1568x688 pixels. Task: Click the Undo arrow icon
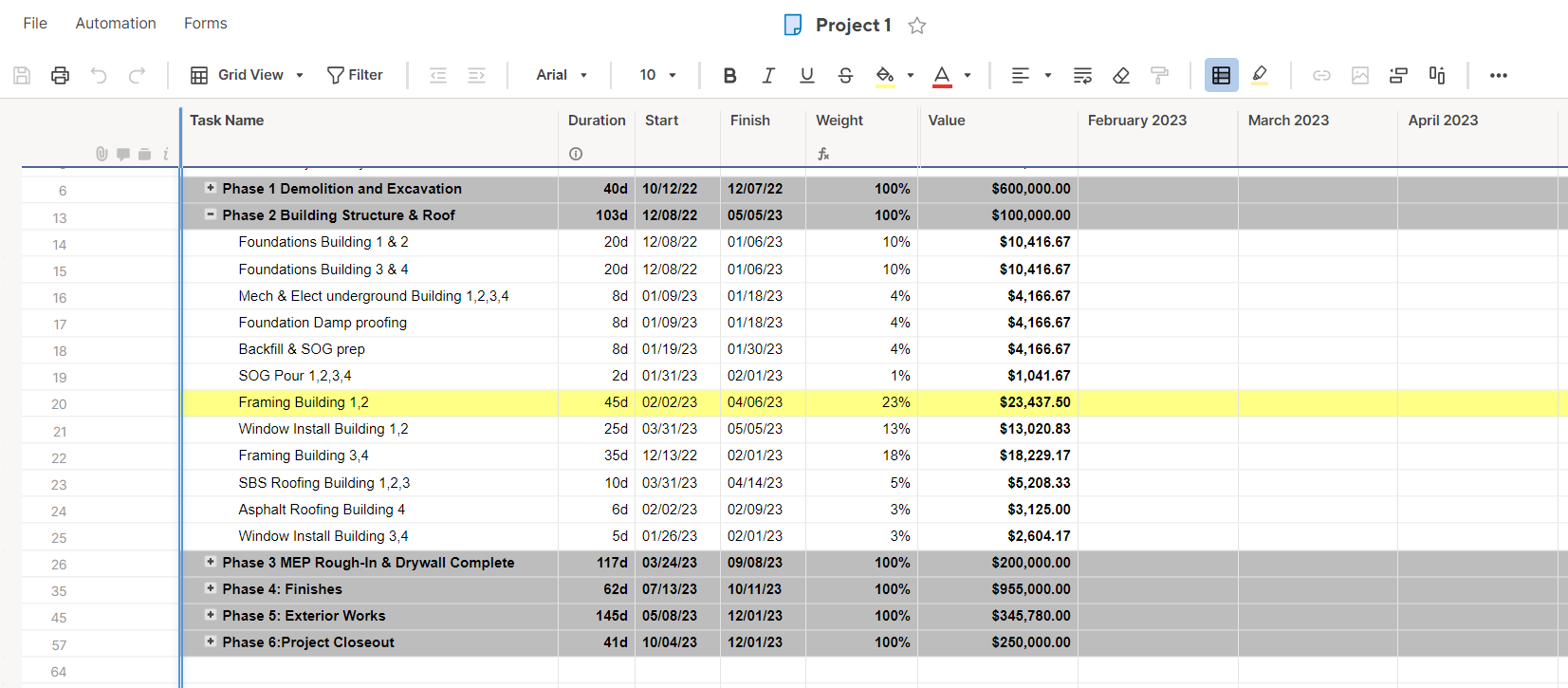click(x=99, y=75)
